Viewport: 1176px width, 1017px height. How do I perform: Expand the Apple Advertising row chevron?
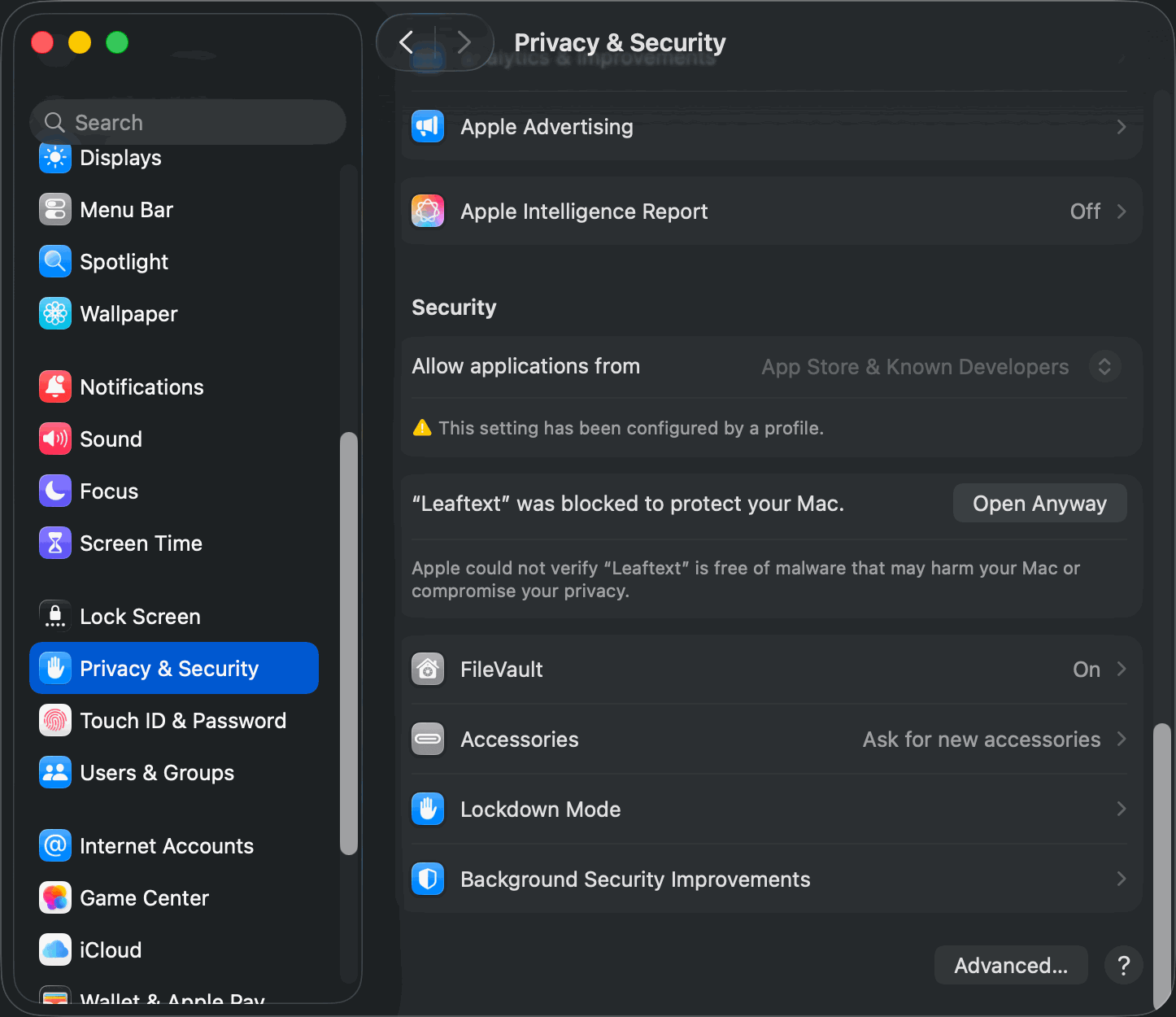click(1122, 127)
